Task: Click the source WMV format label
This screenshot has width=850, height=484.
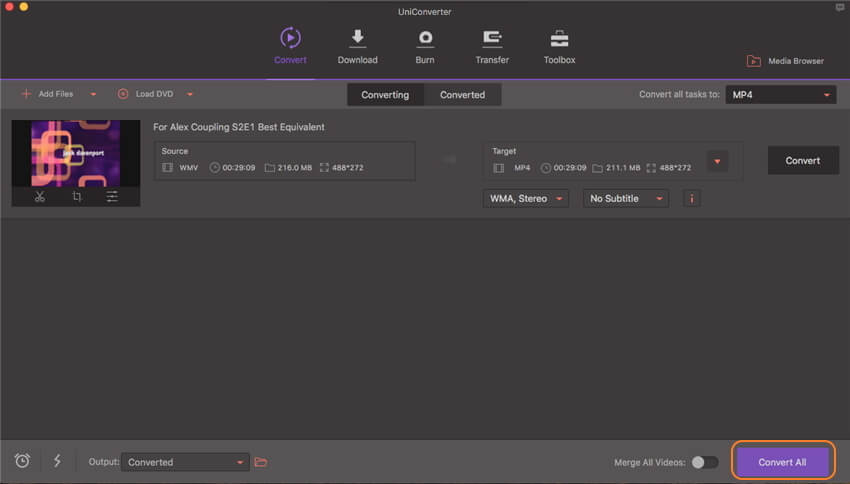Action: [189, 167]
